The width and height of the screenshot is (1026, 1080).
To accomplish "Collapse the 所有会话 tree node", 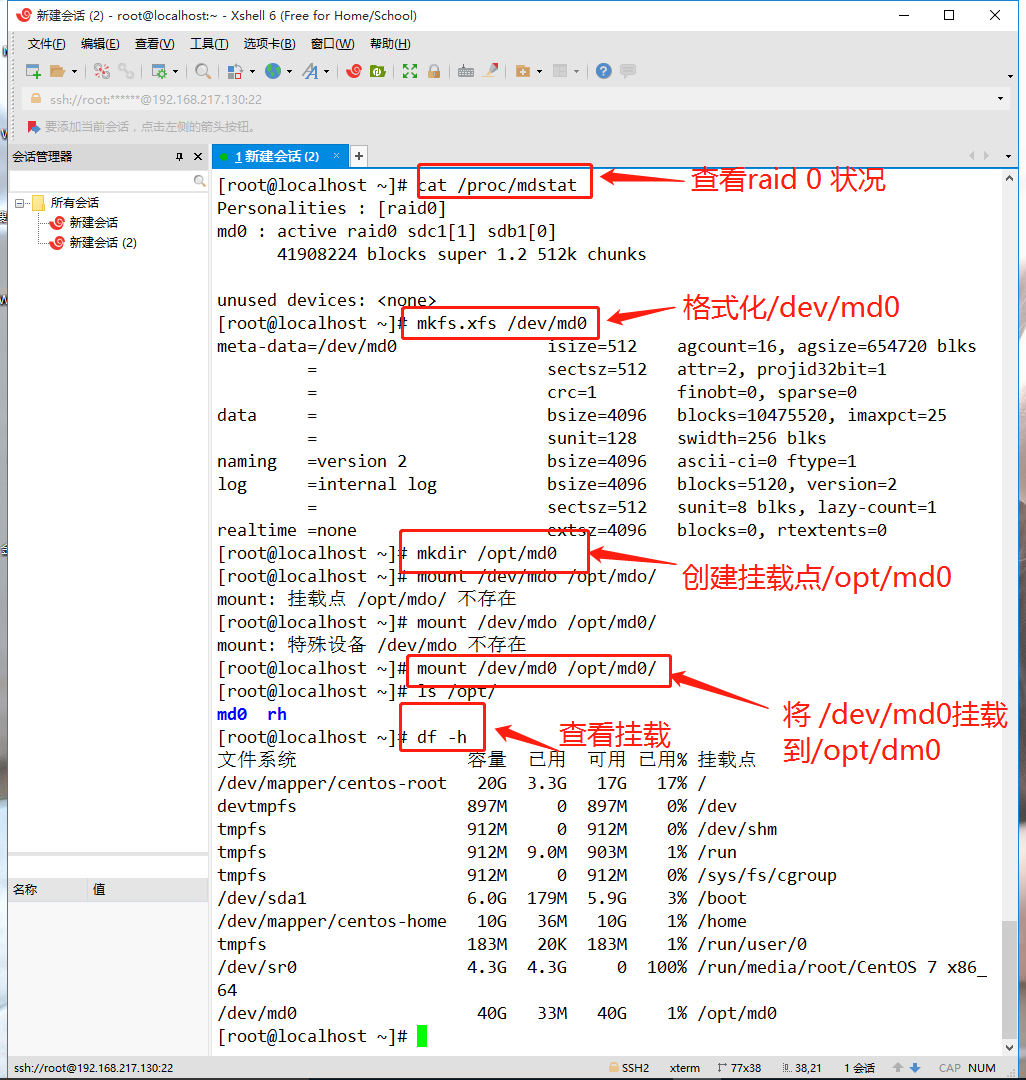I will 19,202.
